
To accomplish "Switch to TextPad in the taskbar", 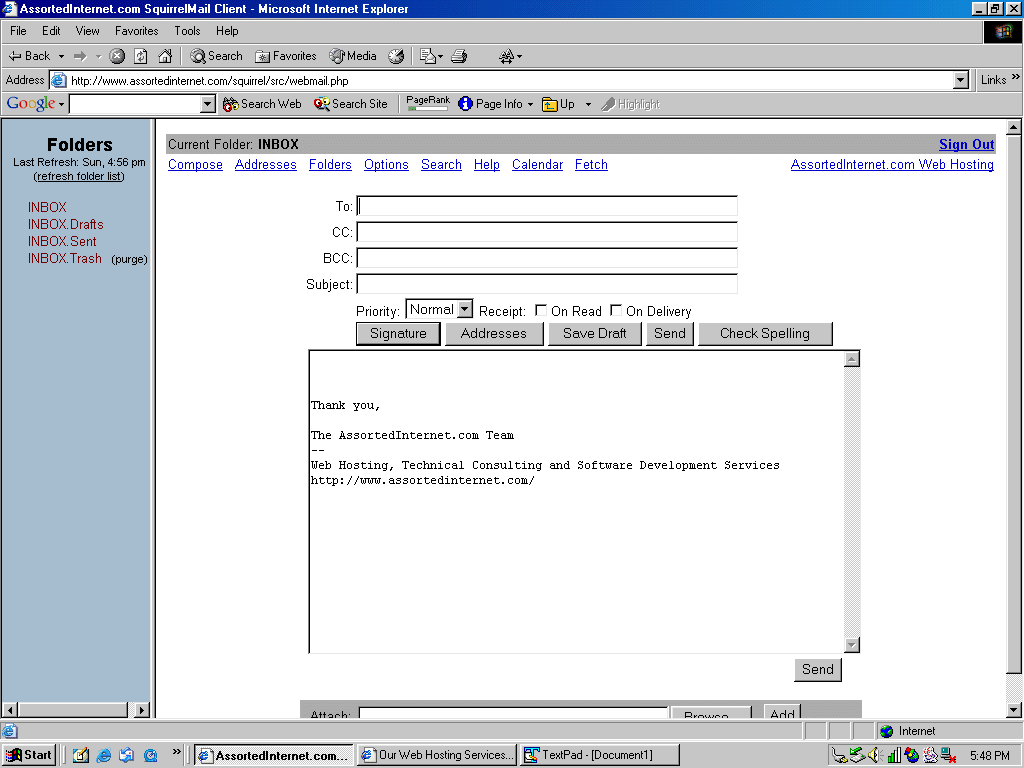I will (x=600, y=756).
